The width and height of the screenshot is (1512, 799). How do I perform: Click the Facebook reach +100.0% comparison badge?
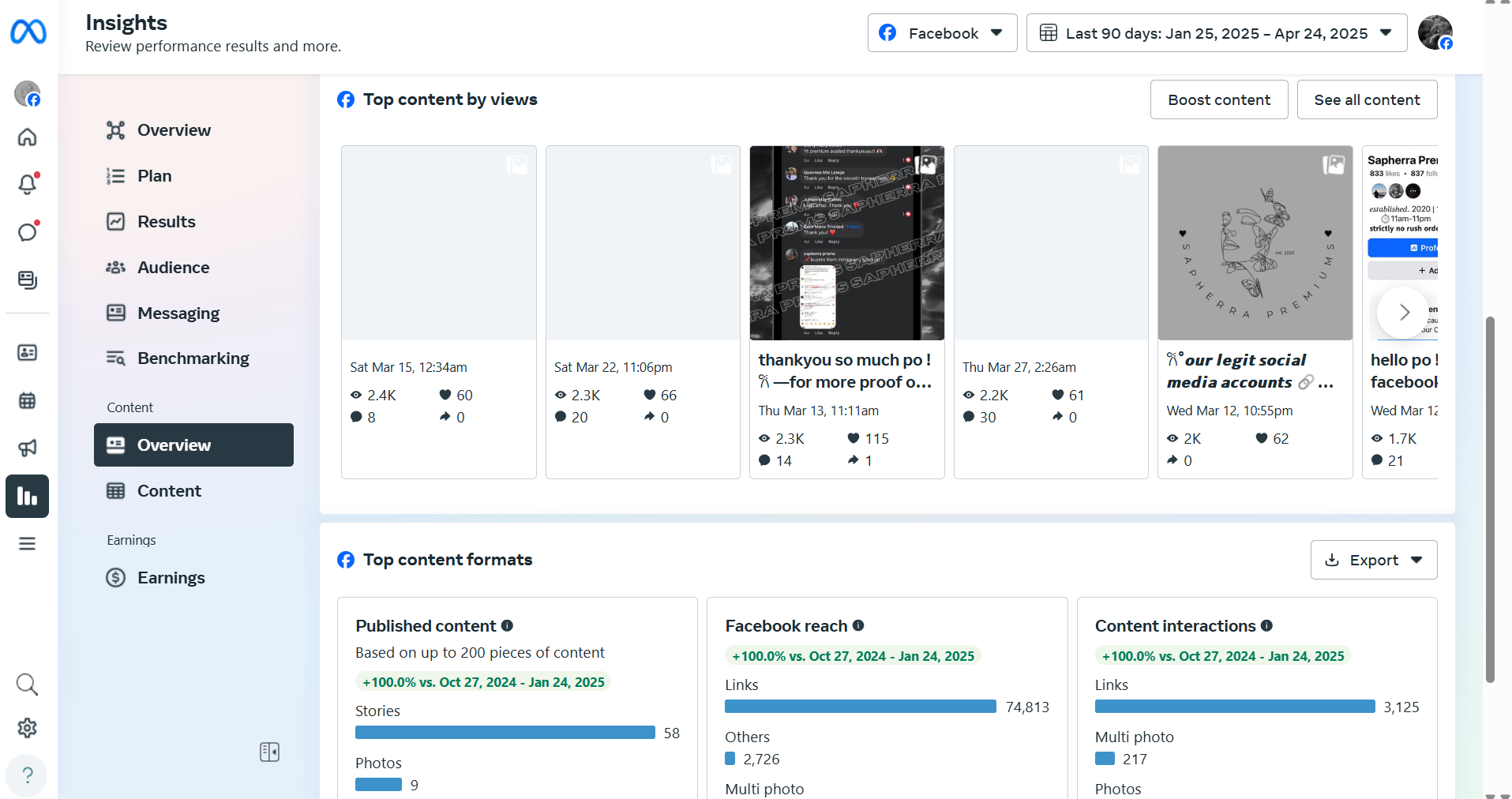(x=853, y=656)
